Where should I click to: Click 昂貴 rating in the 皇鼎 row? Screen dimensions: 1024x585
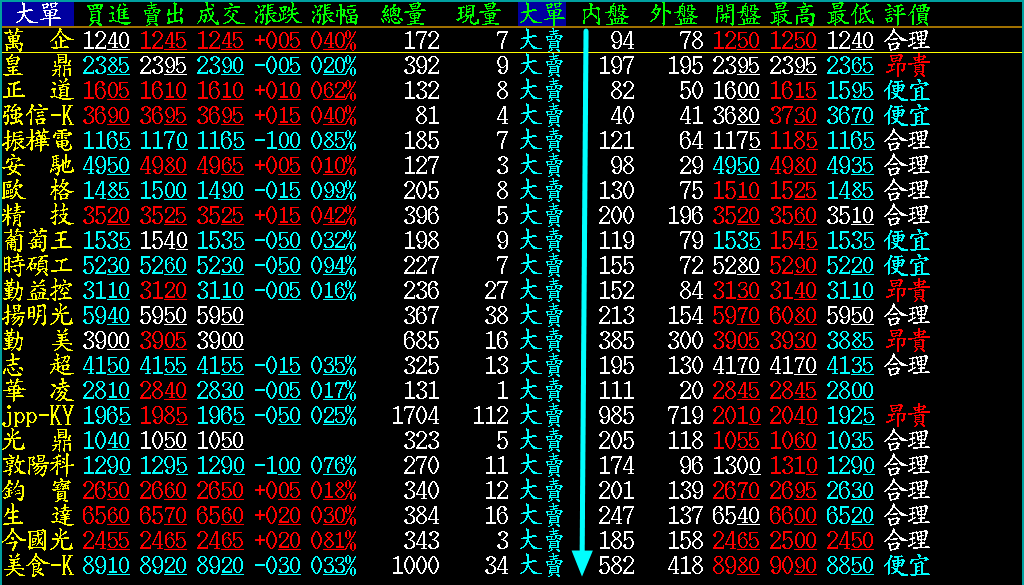click(907, 65)
